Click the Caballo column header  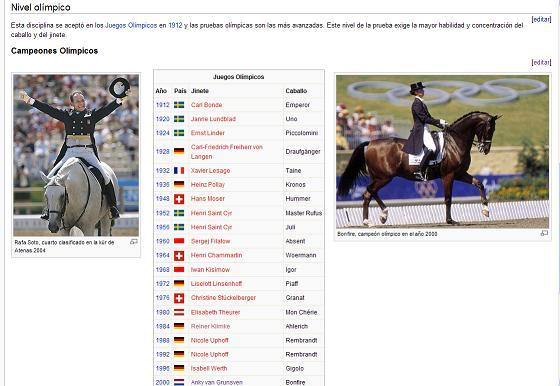point(296,91)
